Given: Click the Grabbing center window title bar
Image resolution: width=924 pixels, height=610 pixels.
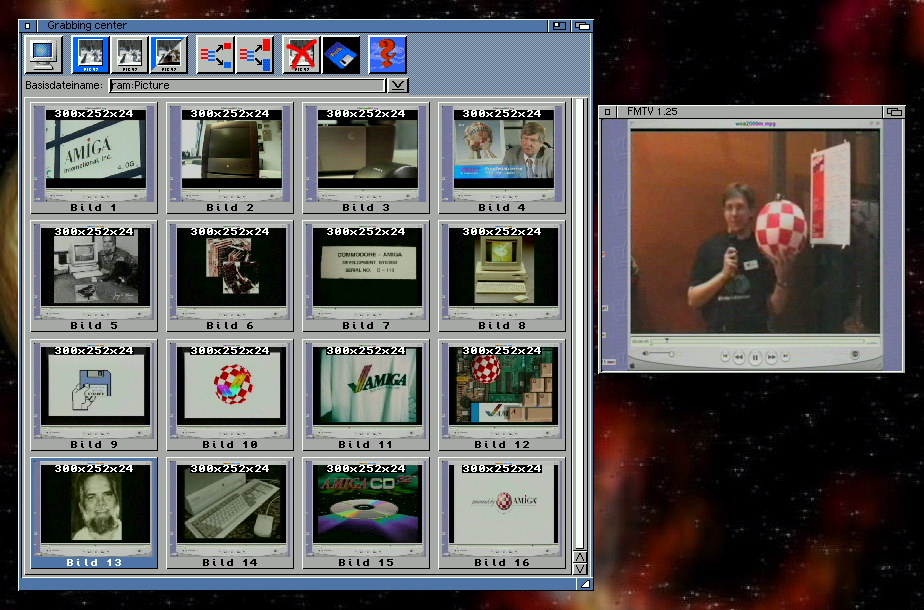Looking at the screenshot, I should click(292, 25).
